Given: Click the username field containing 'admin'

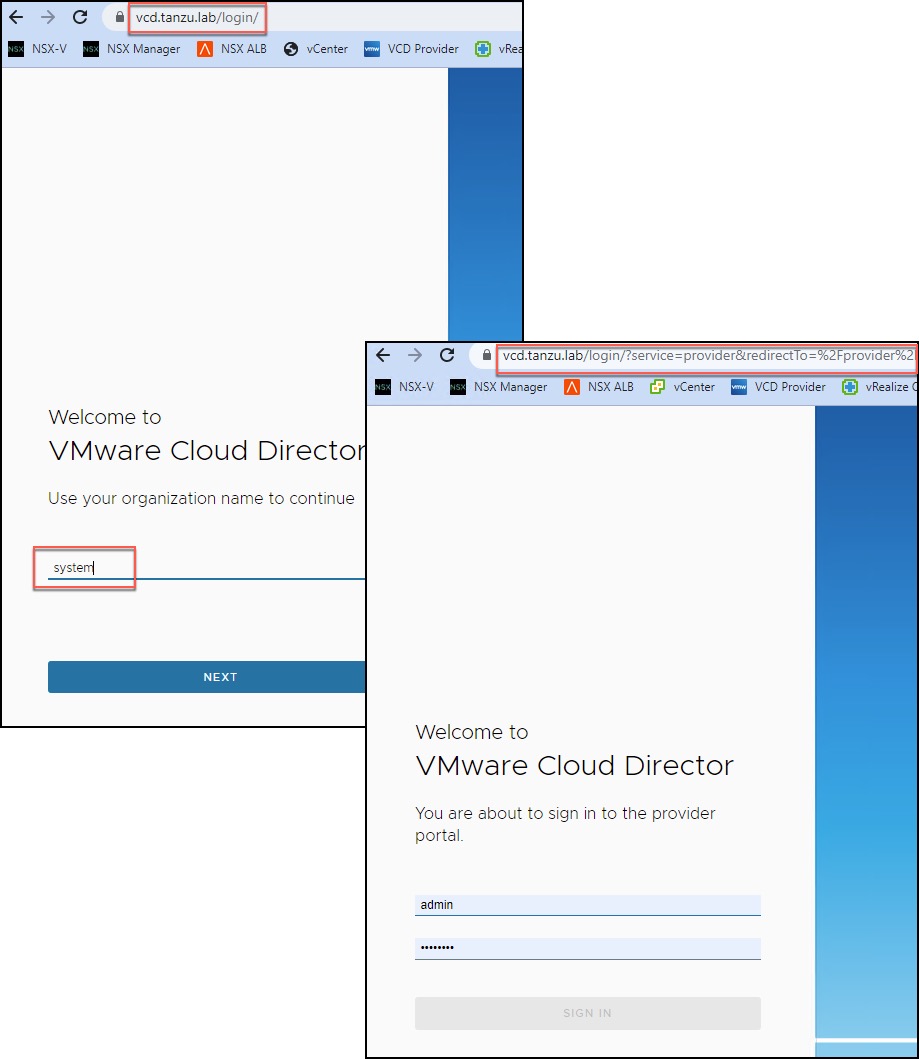Looking at the screenshot, I should tap(587, 905).
